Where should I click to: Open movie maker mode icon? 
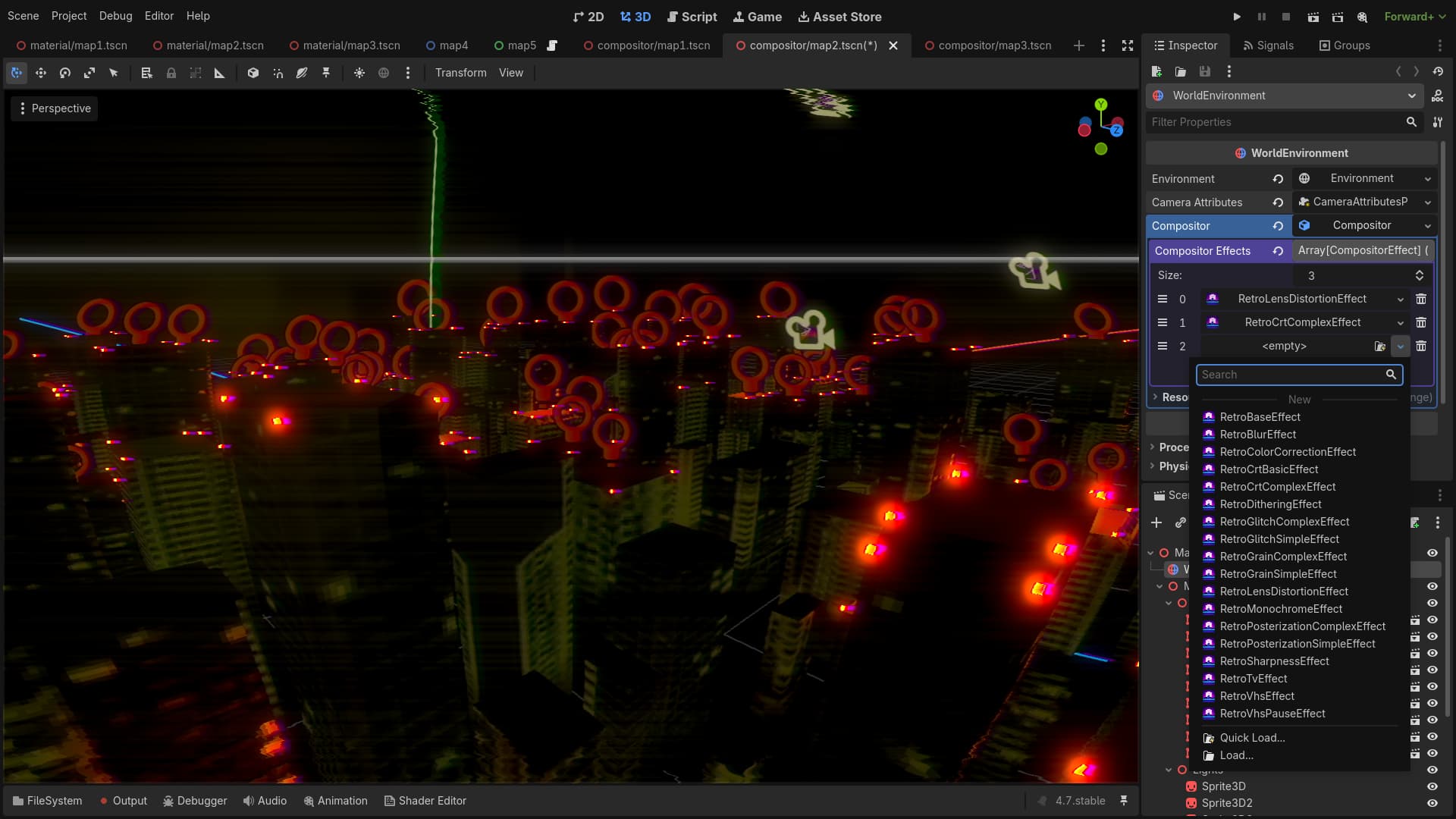coord(1363,17)
